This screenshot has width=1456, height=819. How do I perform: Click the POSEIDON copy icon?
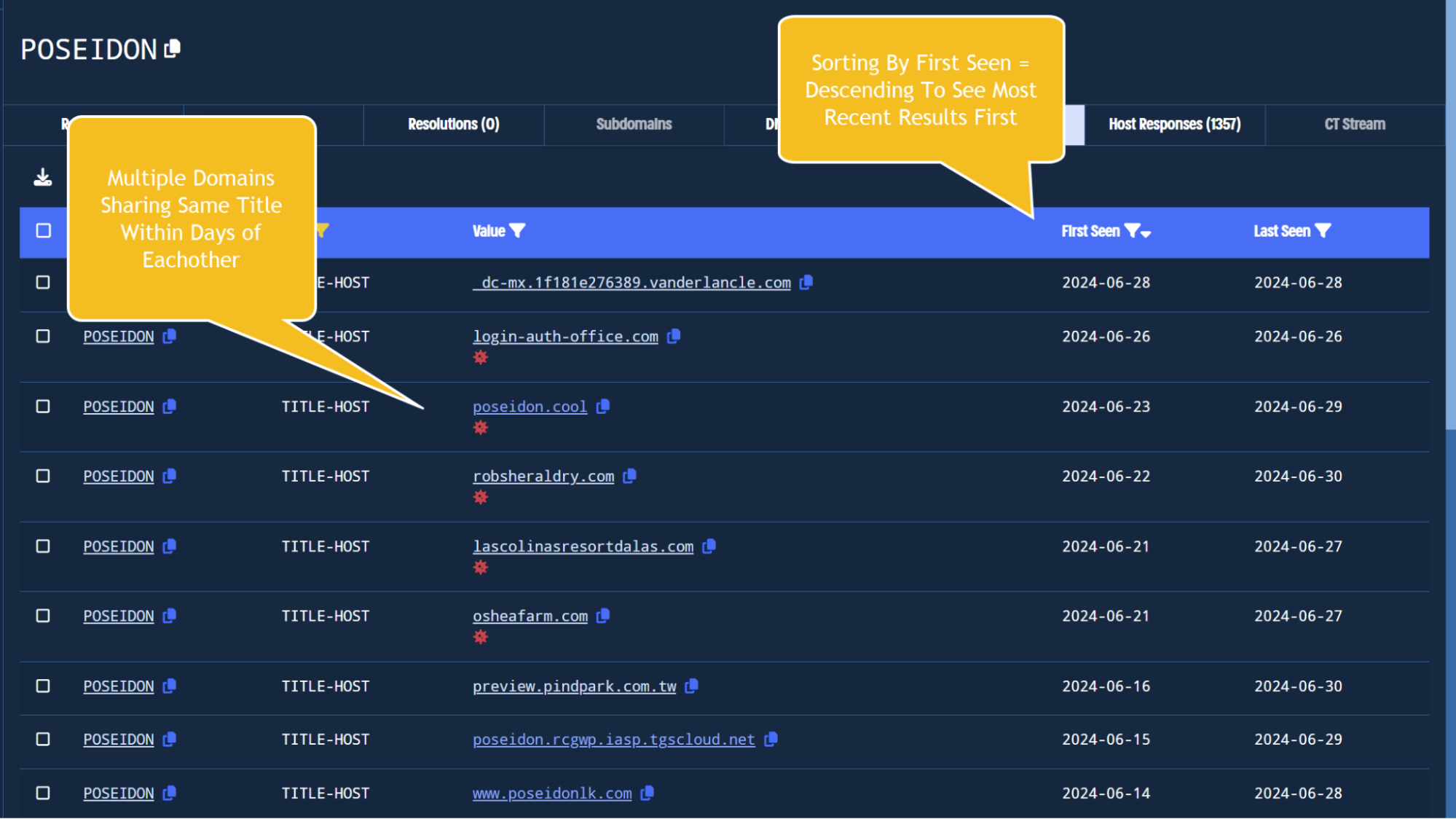coord(175,49)
